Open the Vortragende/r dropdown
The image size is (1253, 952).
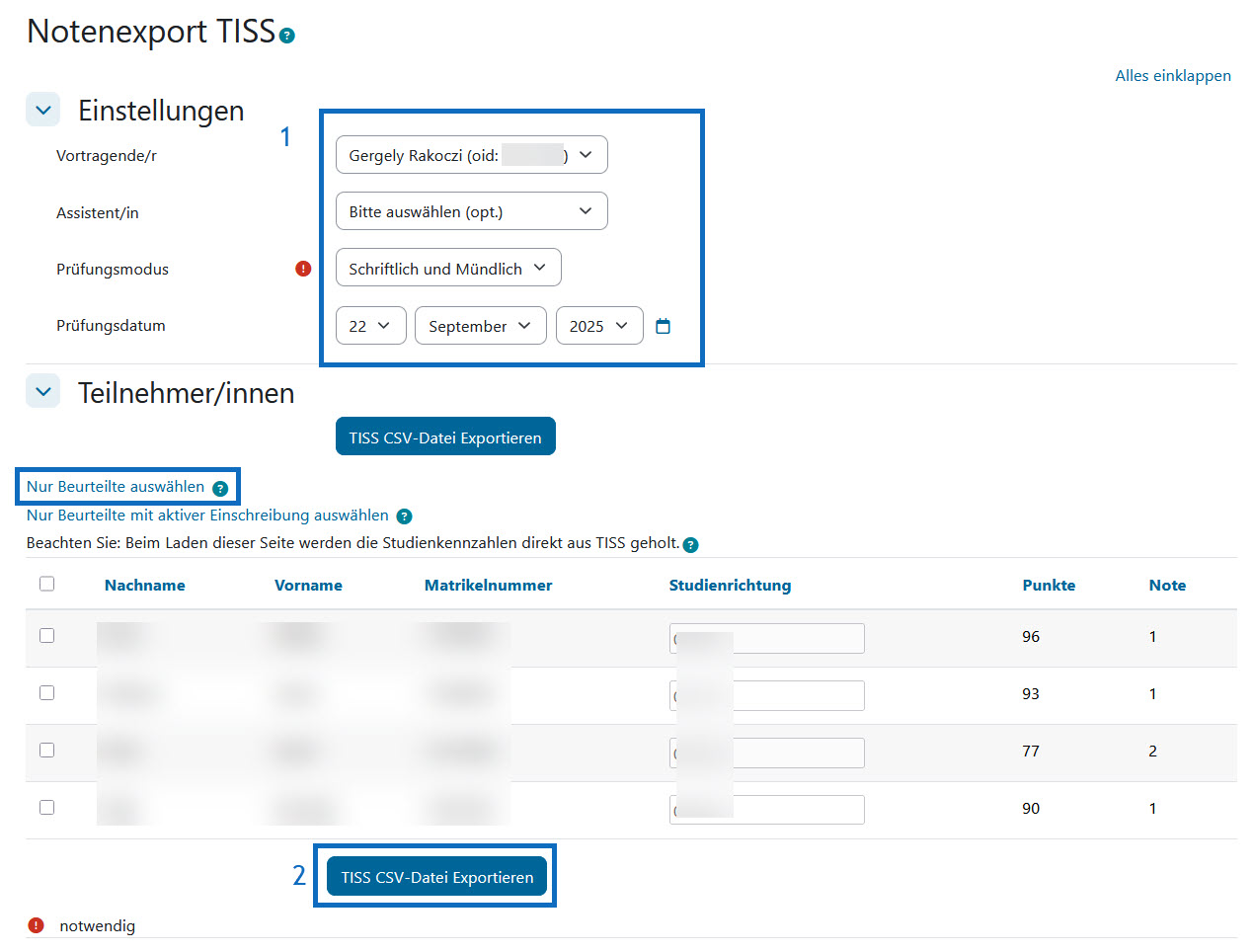[471, 155]
